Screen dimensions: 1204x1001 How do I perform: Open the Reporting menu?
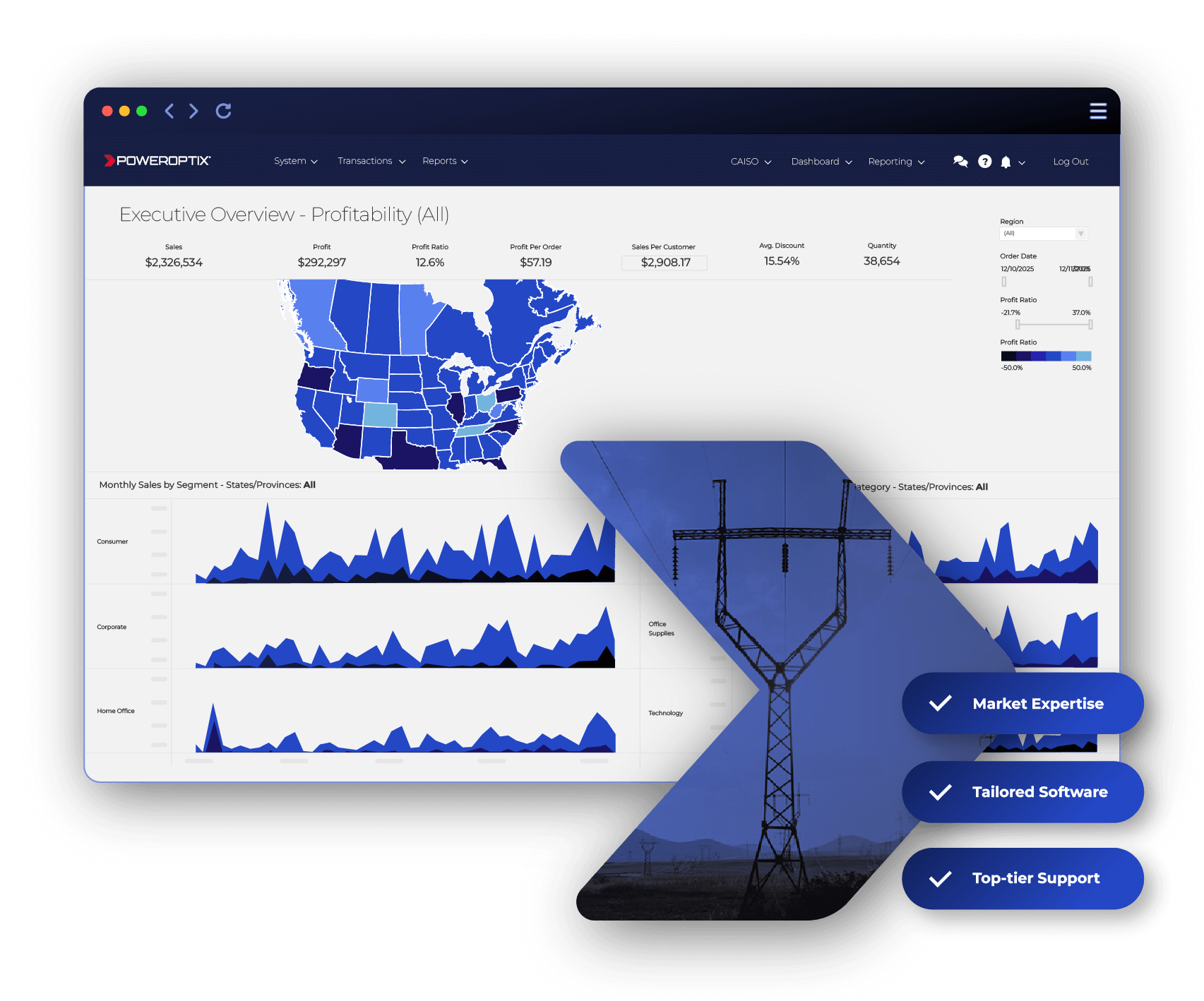(896, 162)
